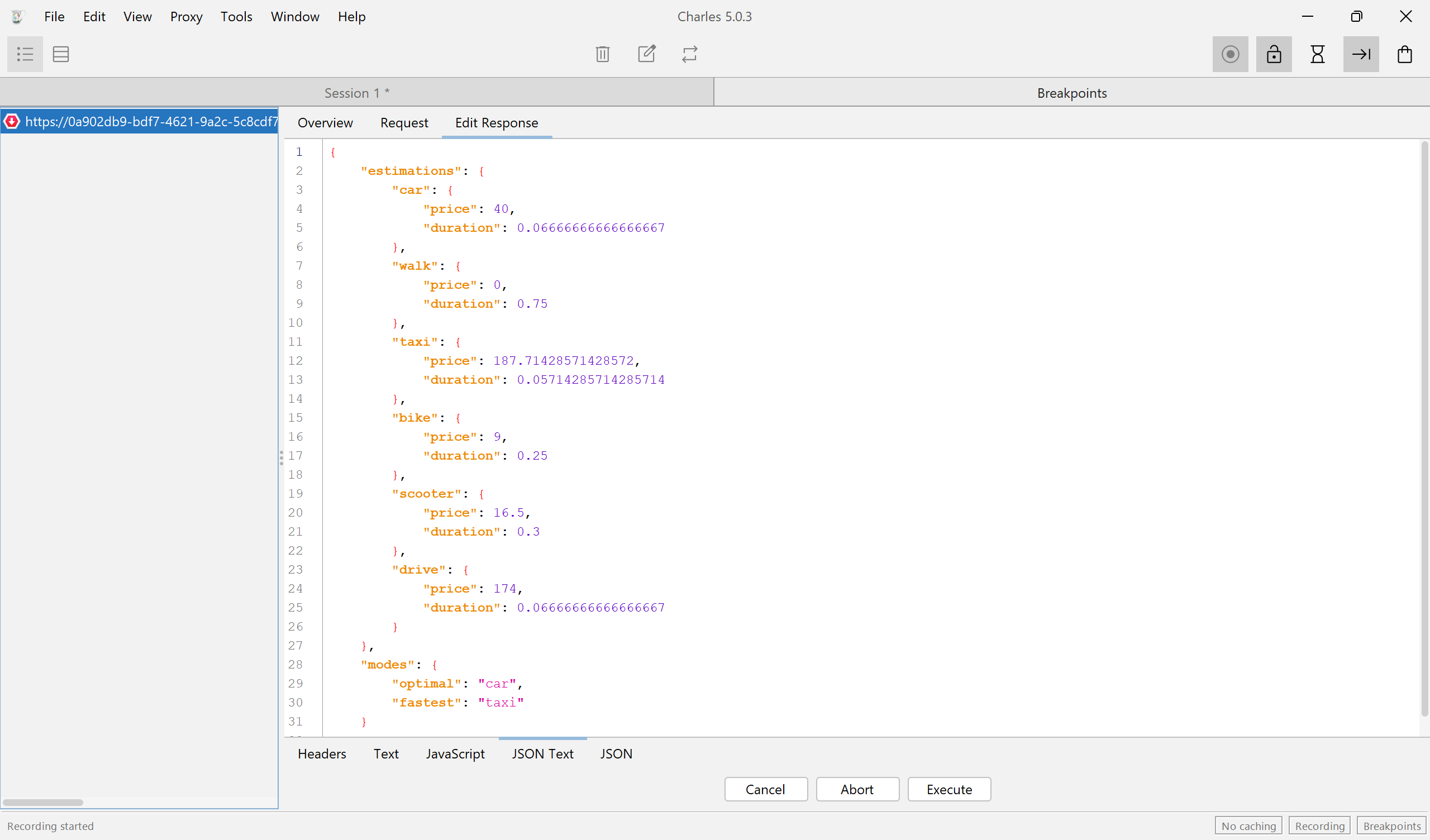The image size is (1430, 840).
Task: Open the Tools menu
Action: [236, 16]
